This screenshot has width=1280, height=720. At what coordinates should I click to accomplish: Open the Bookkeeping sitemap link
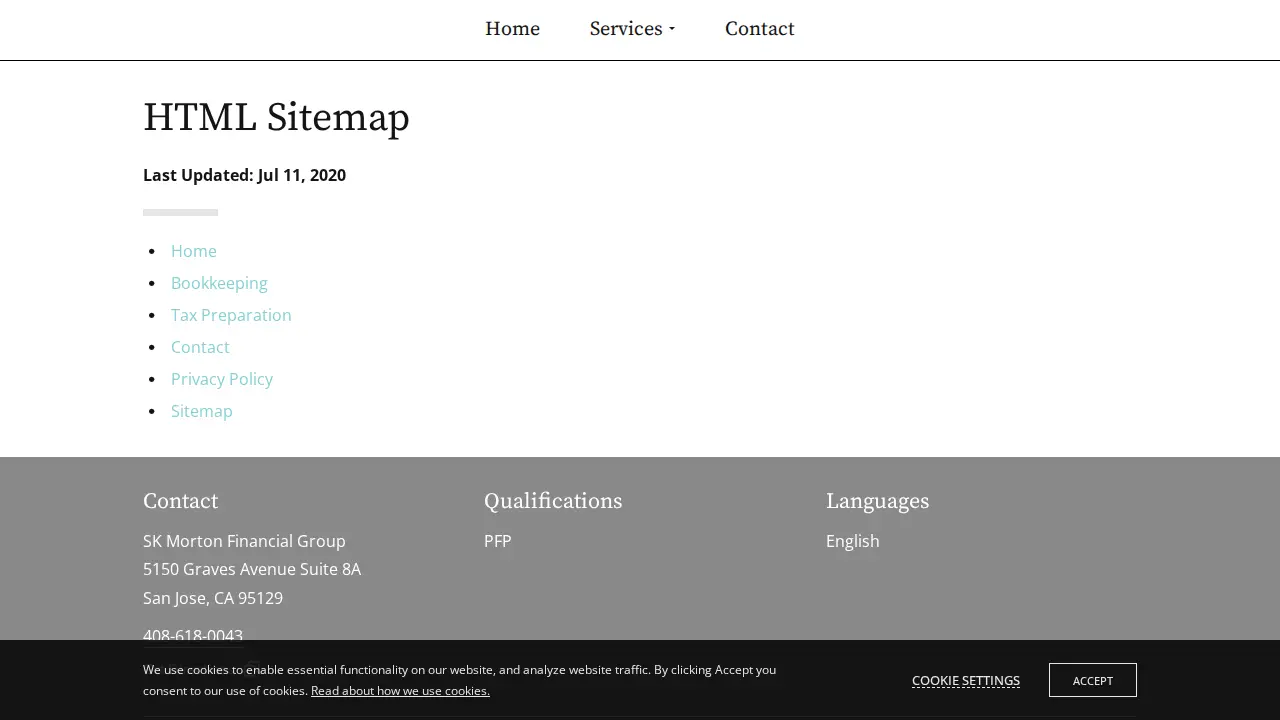(x=219, y=283)
